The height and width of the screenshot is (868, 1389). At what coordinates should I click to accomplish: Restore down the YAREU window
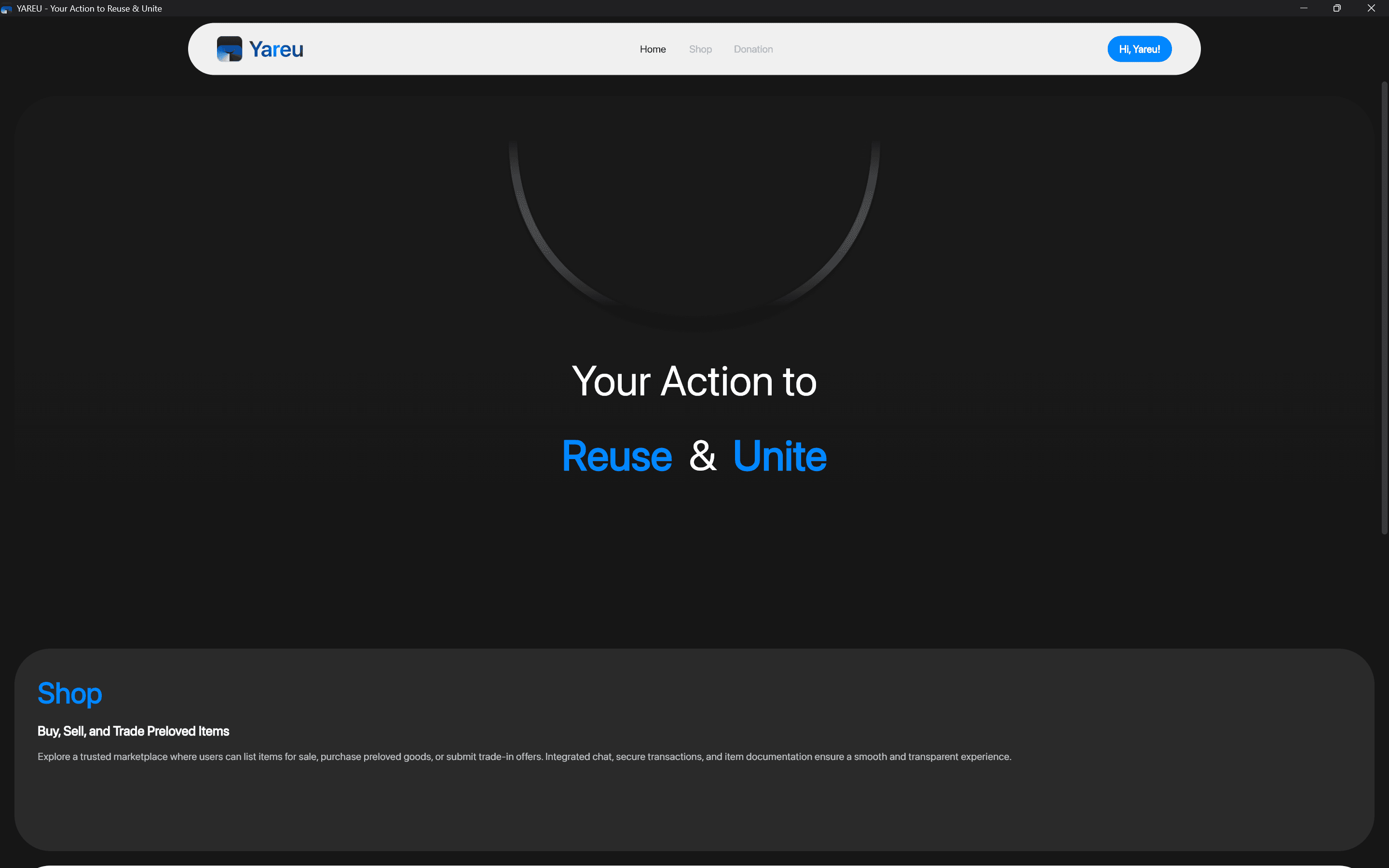[x=1337, y=8]
